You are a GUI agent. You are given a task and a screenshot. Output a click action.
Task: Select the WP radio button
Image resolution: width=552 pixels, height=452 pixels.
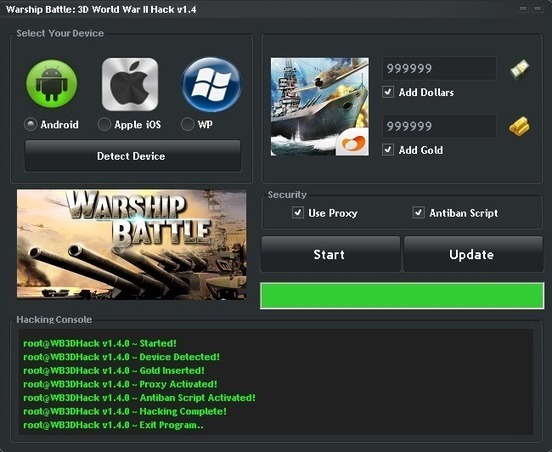(x=187, y=124)
